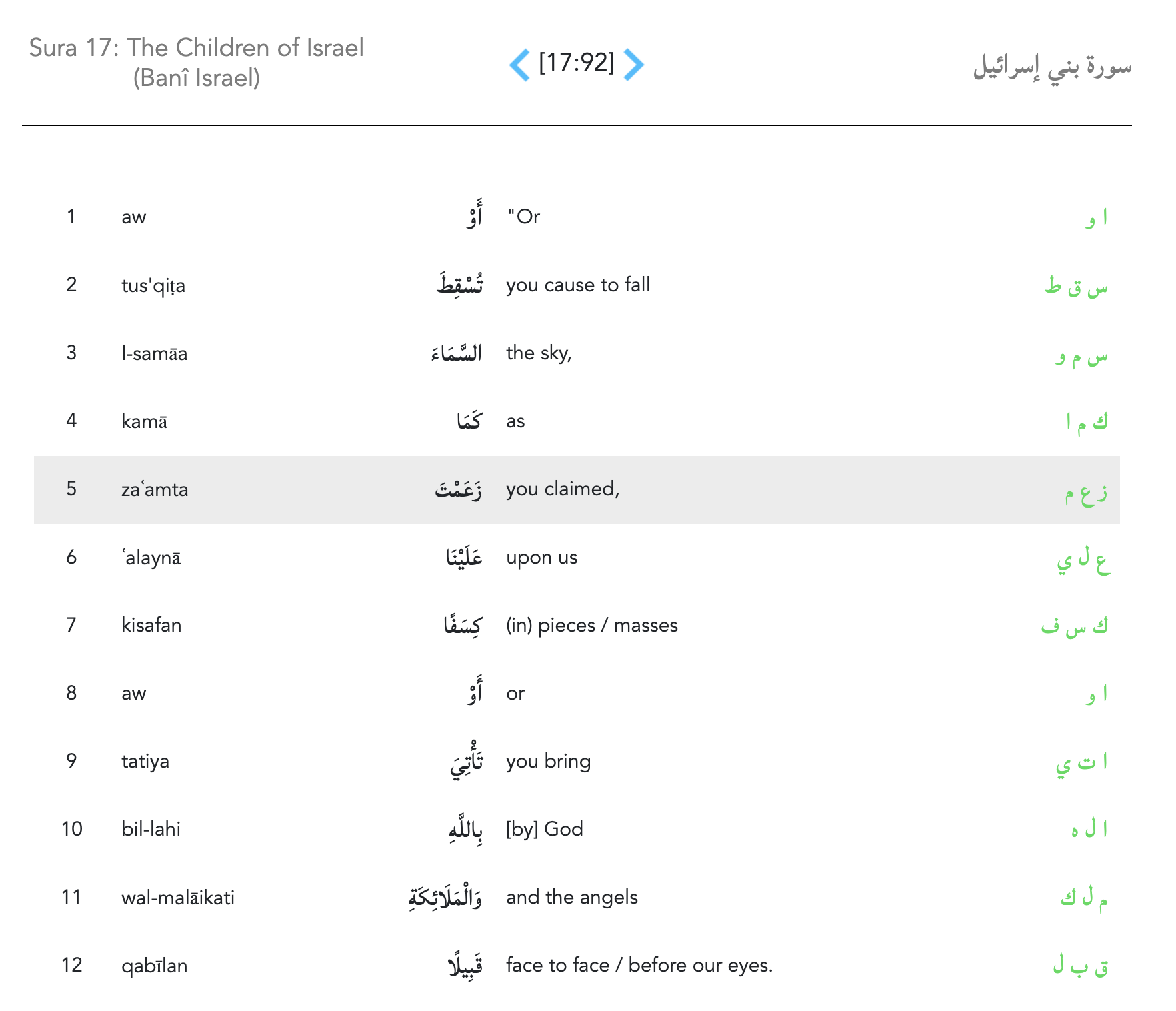Open root letters for l-samāa row
Image resolution: width=1176 pixels, height=1011 pixels.
1081,357
